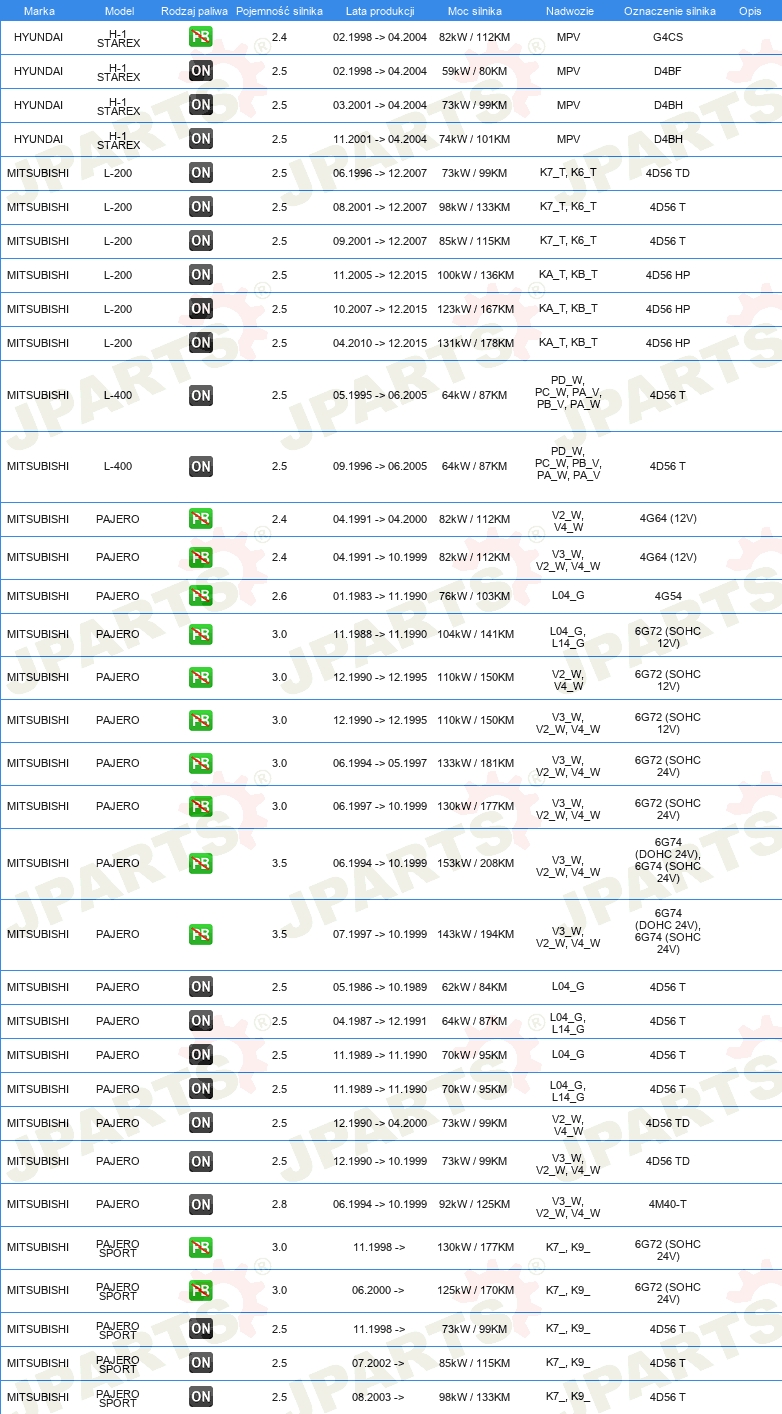The height and width of the screenshot is (1414, 782).
Task: Click the '10.2007 -> 12.2015' production years cell
Action: coord(380,309)
